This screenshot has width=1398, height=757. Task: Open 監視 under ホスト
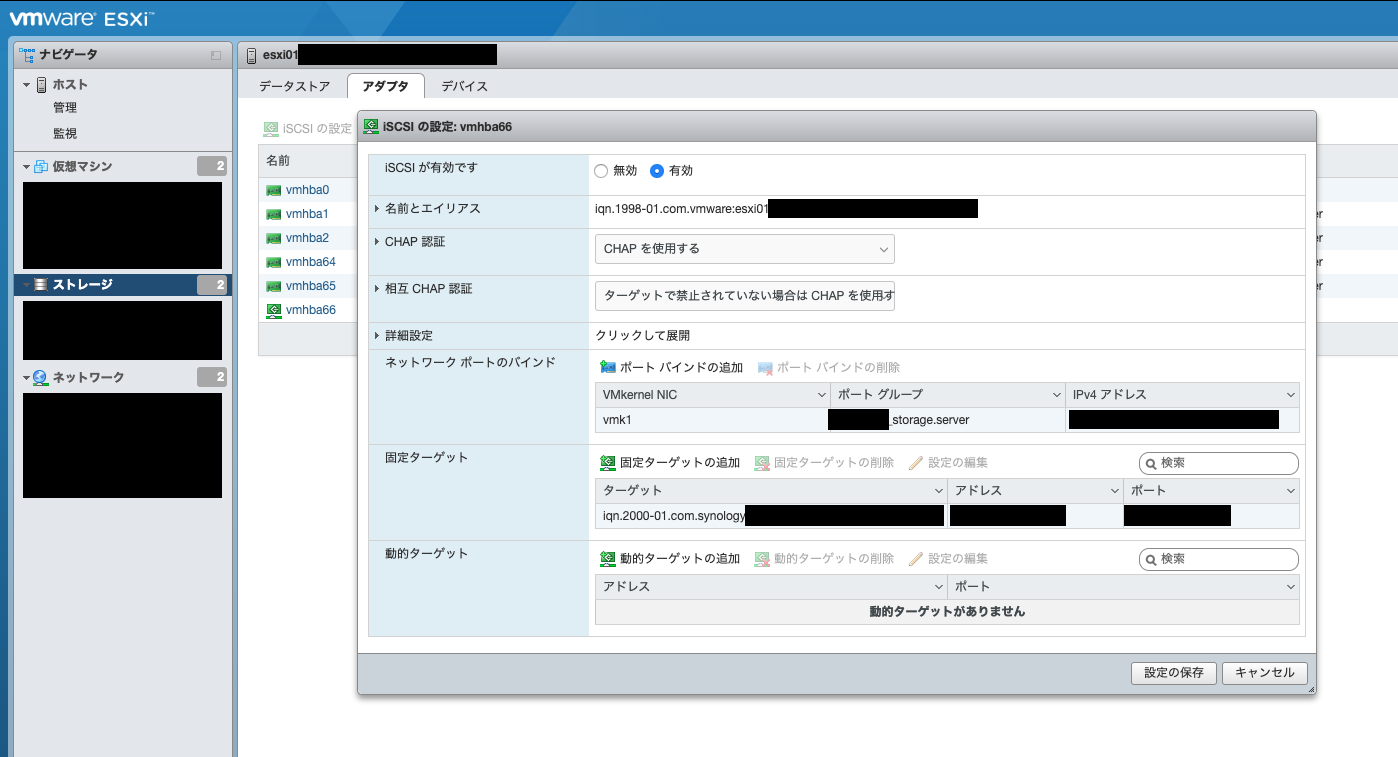(65, 134)
